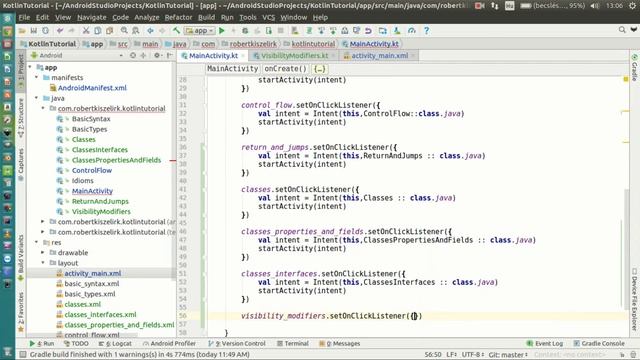Collapse the layout folder
This screenshot has height=360, width=640.
[43, 263]
